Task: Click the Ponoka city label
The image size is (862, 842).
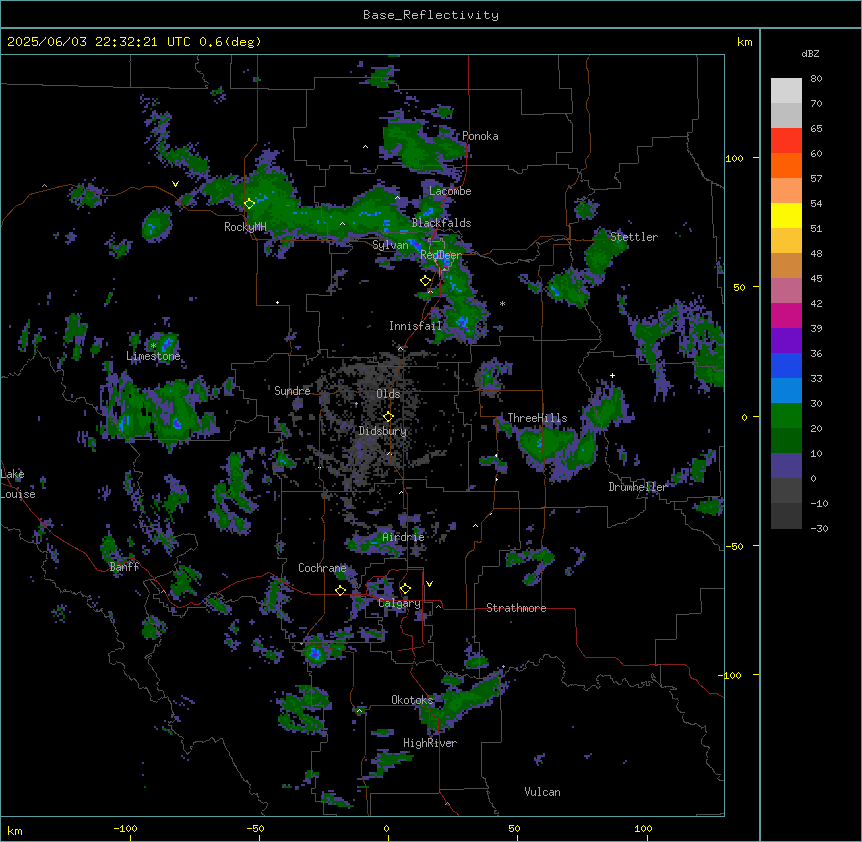Action: (480, 136)
